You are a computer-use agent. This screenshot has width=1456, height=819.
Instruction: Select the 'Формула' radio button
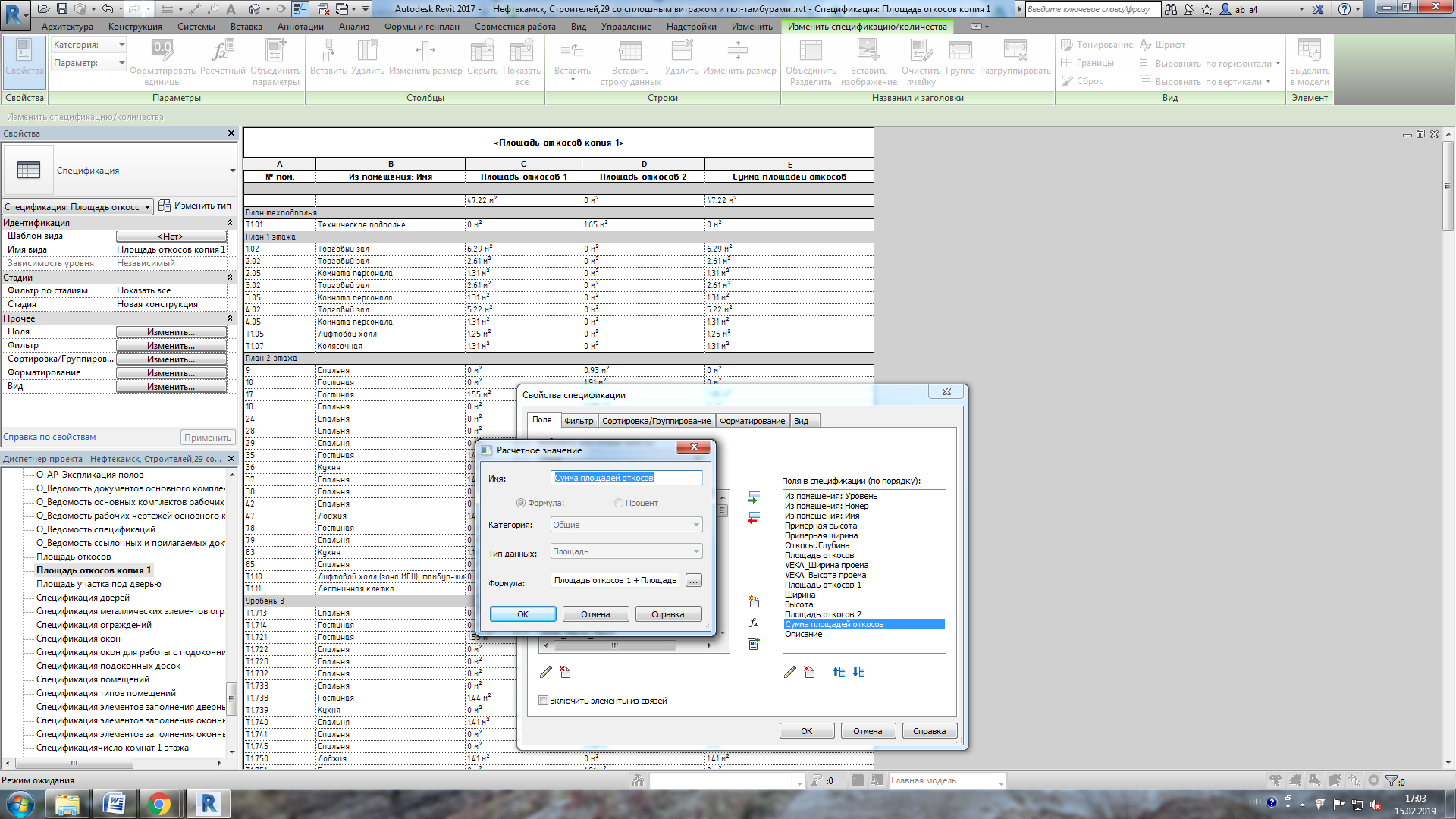pyautogui.click(x=521, y=503)
